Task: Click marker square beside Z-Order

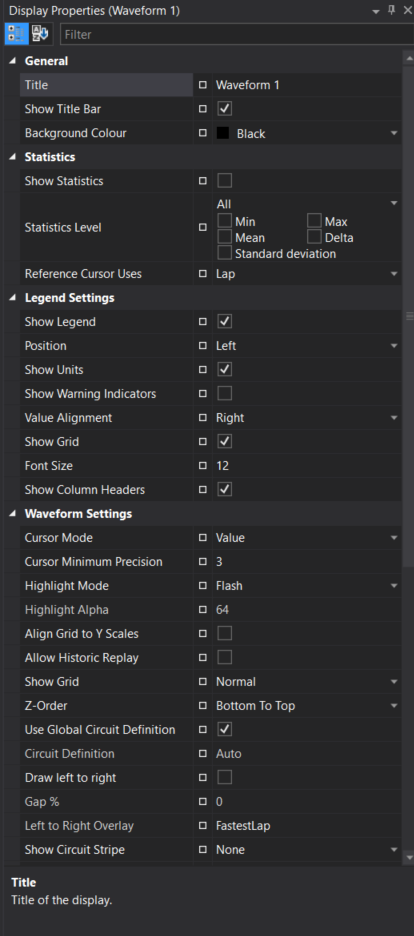Action: [203, 706]
